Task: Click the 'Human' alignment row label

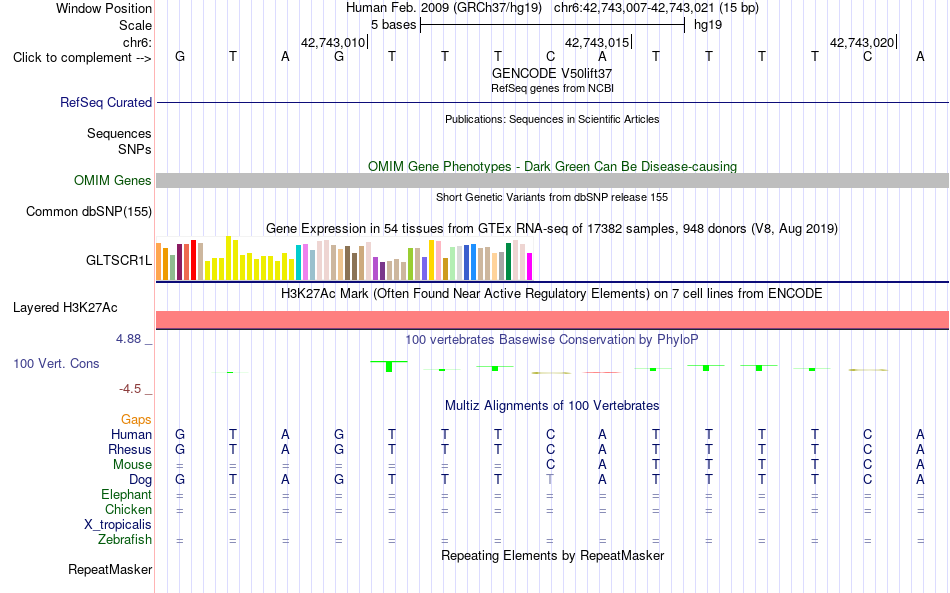Action: (131, 434)
